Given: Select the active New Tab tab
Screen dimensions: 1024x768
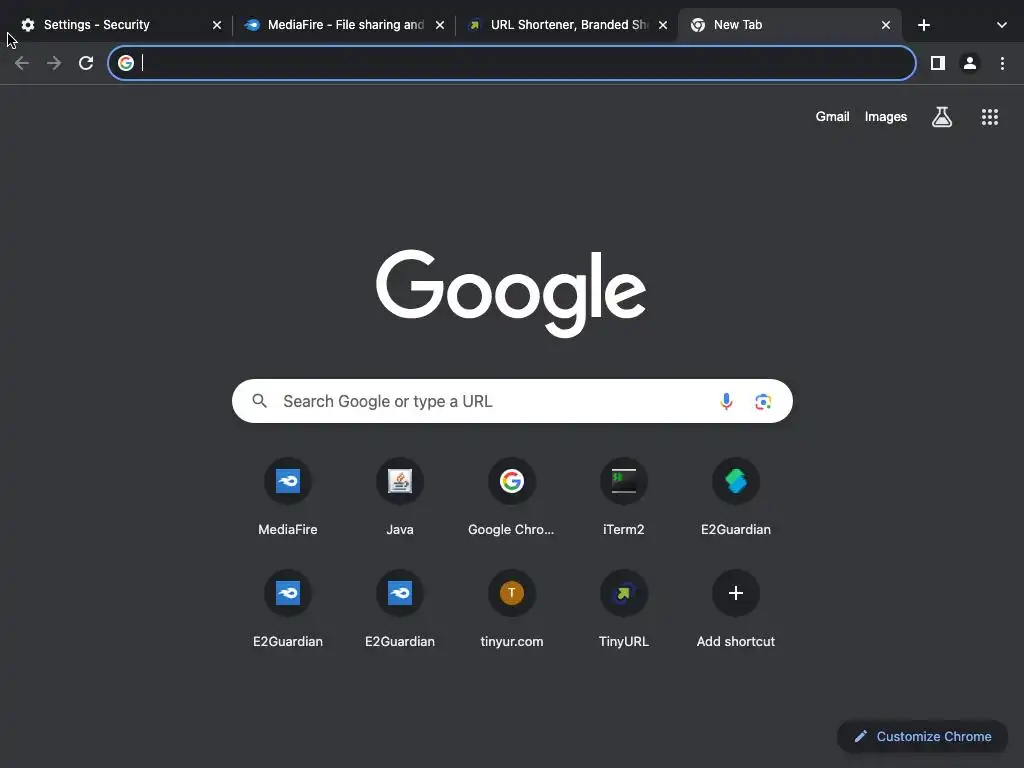Looking at the screenshot, I should 789,25.
